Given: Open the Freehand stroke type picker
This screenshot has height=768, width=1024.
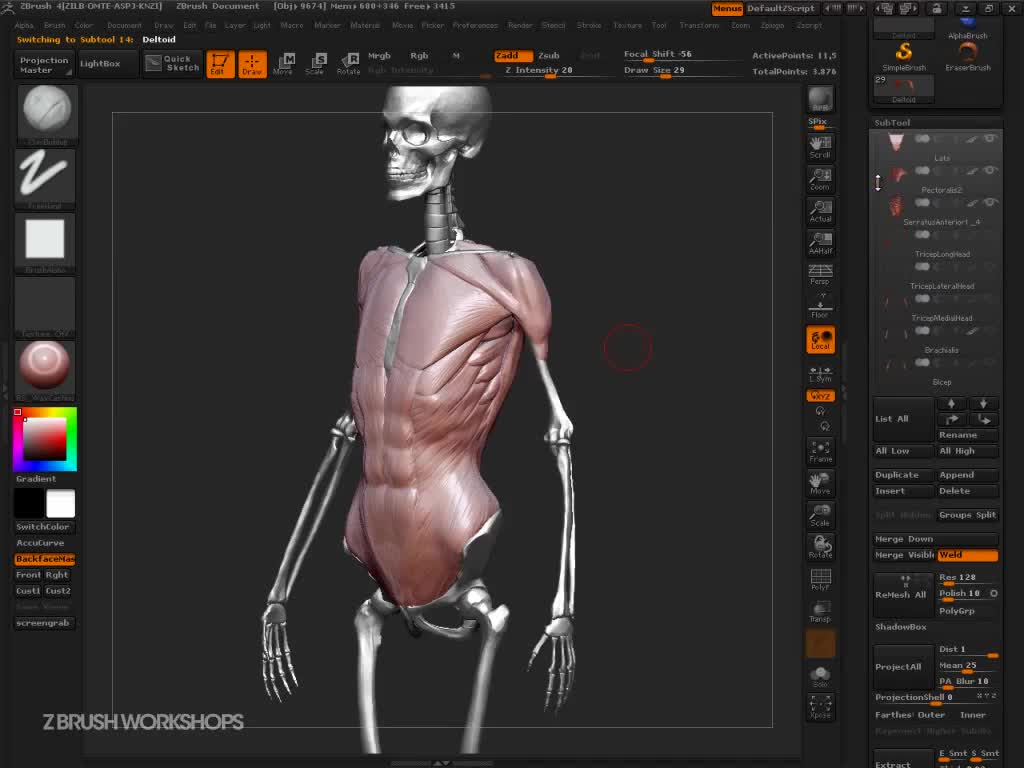Looking at the screenshot, I should 46,179.
